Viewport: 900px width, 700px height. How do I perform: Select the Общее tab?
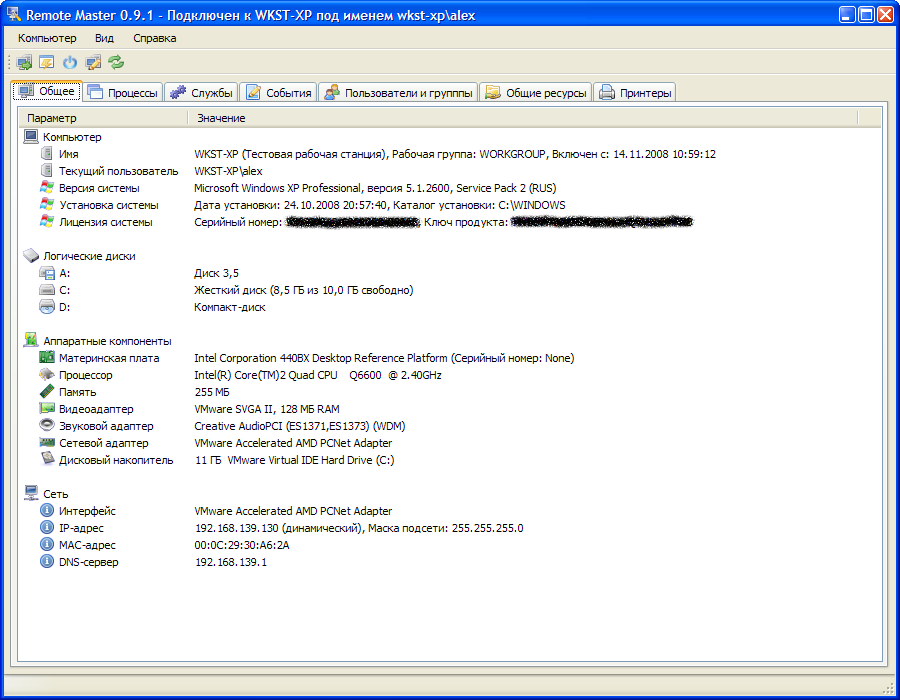(x=47, y=91)
